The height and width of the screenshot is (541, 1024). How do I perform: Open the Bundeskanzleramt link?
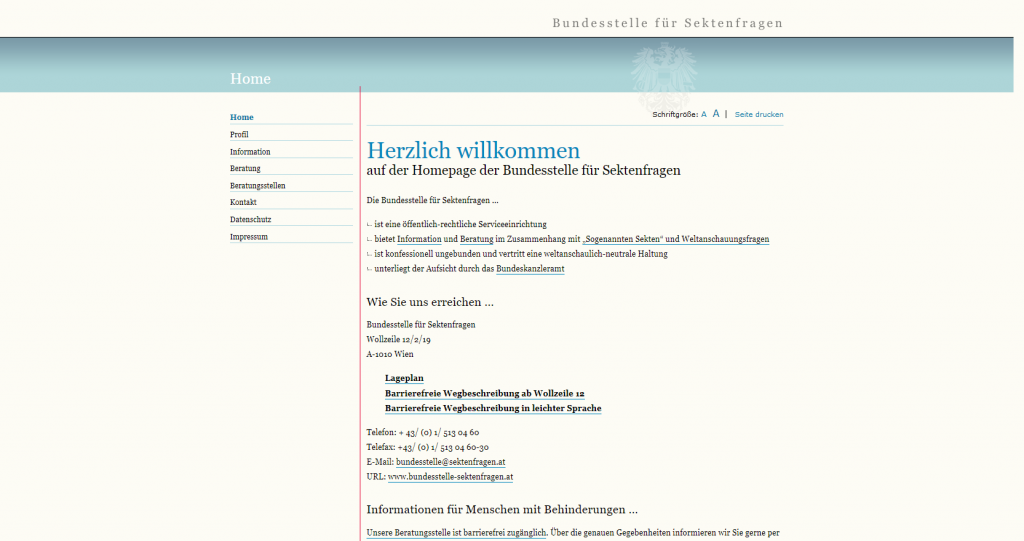[x=530, y=269]
